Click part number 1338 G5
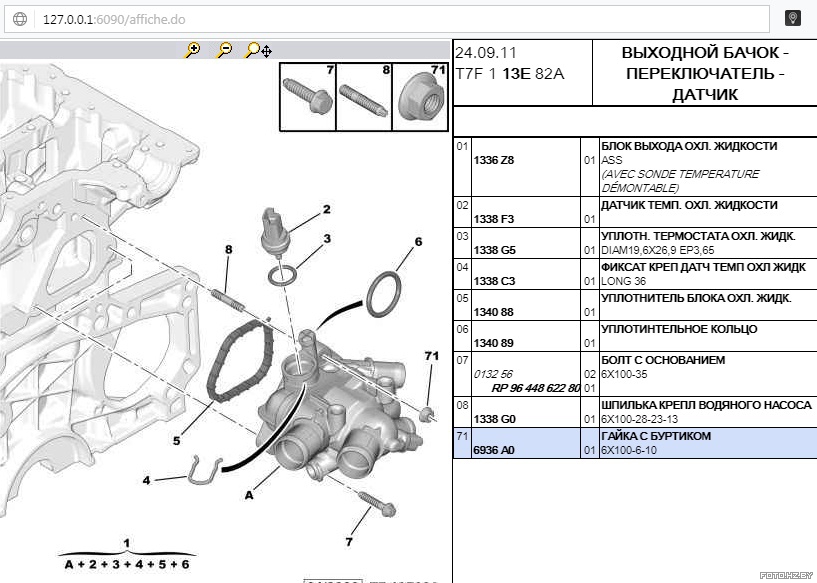This screenshot has height=583, width=817. coord(494,250)
